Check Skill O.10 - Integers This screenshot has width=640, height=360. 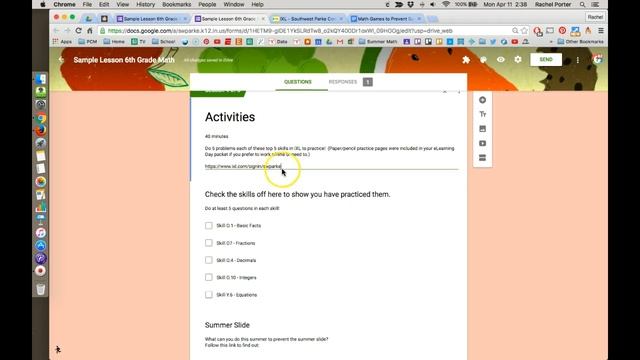[209, 277]
